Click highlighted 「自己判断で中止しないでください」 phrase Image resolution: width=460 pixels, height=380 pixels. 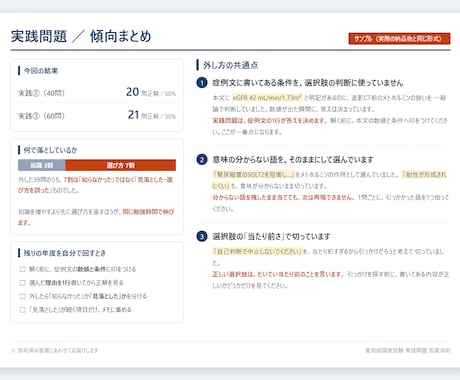pyautogui.click(x=257, y=251)
